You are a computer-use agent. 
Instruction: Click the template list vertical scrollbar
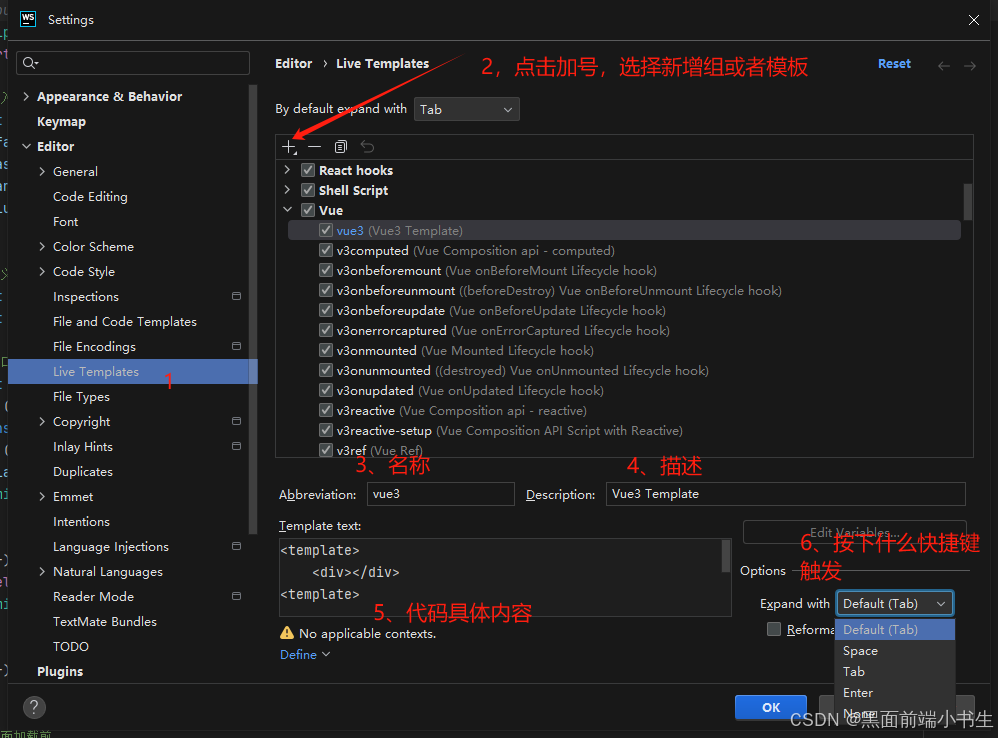(x=967, y=202)
